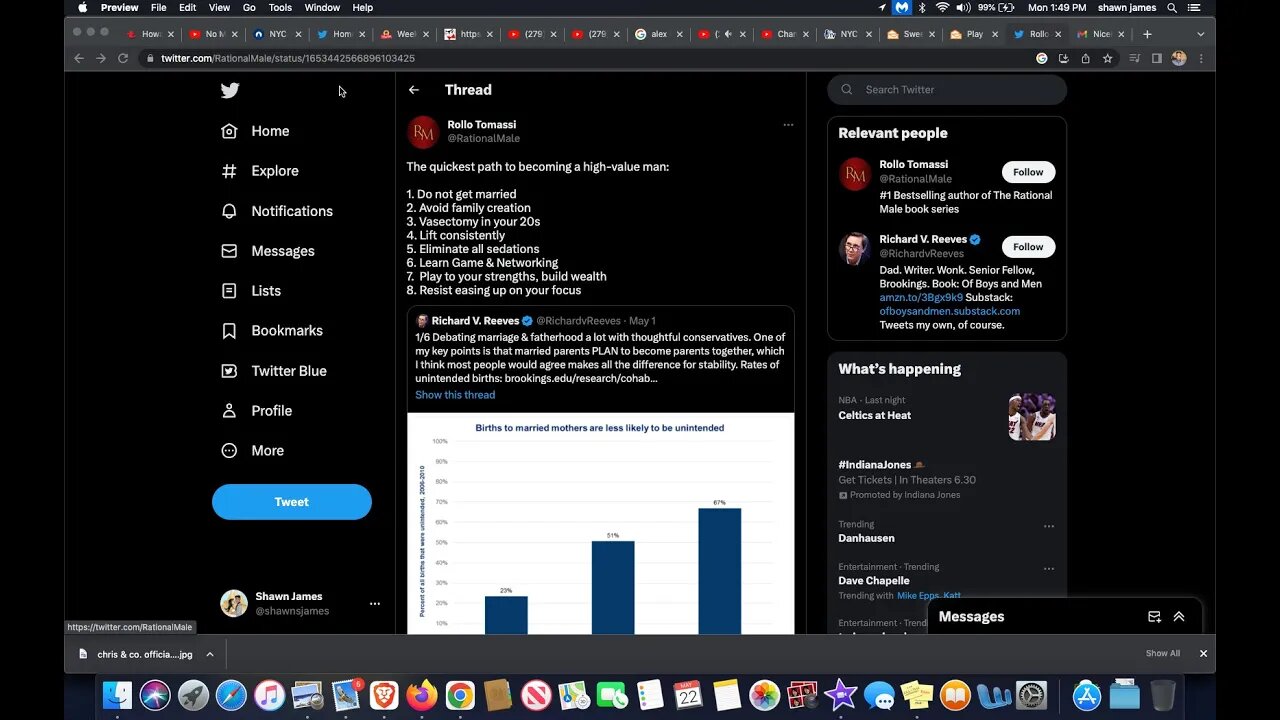Open the Window menu
1280x720 pixels.
(x=322, y=7)
